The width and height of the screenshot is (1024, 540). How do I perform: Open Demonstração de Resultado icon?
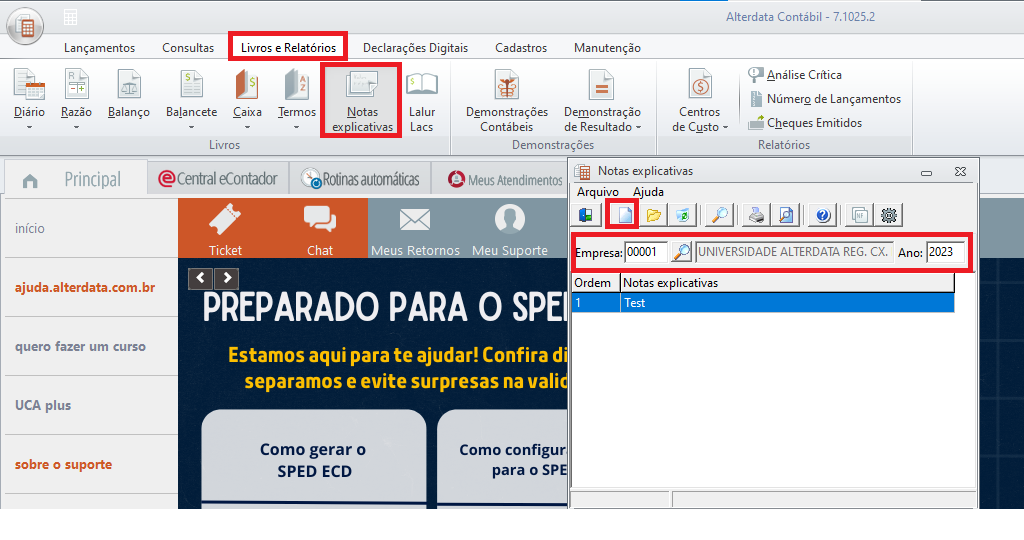click(x=601, y=85)
